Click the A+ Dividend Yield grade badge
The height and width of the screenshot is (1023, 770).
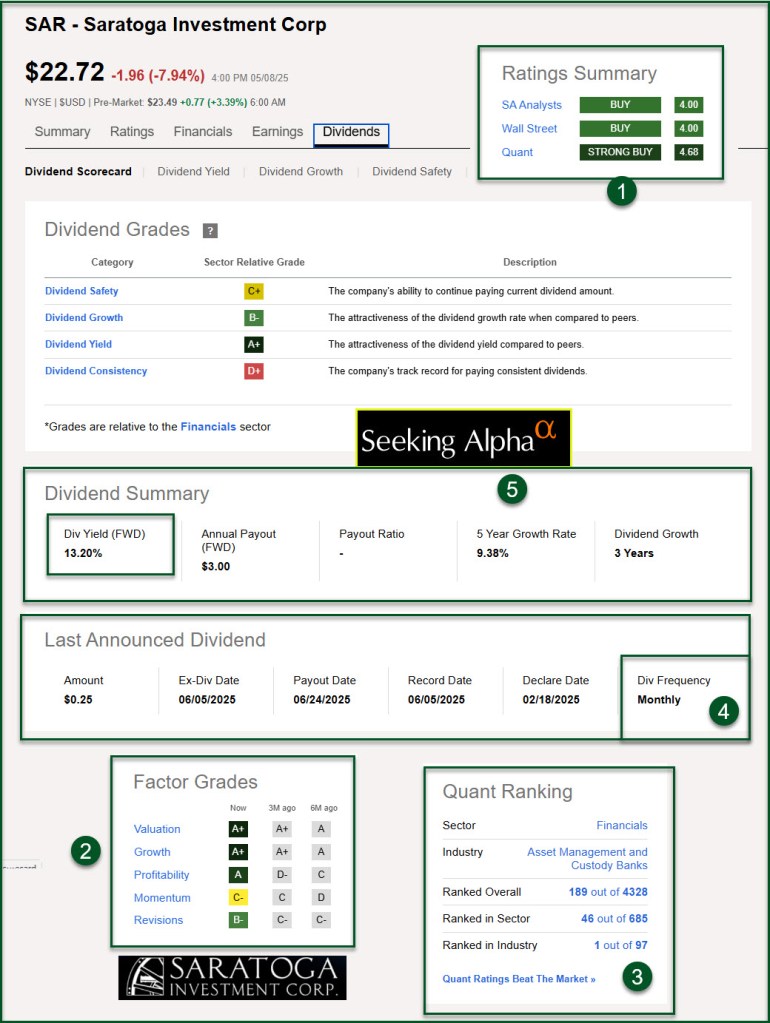coord(254,344)
